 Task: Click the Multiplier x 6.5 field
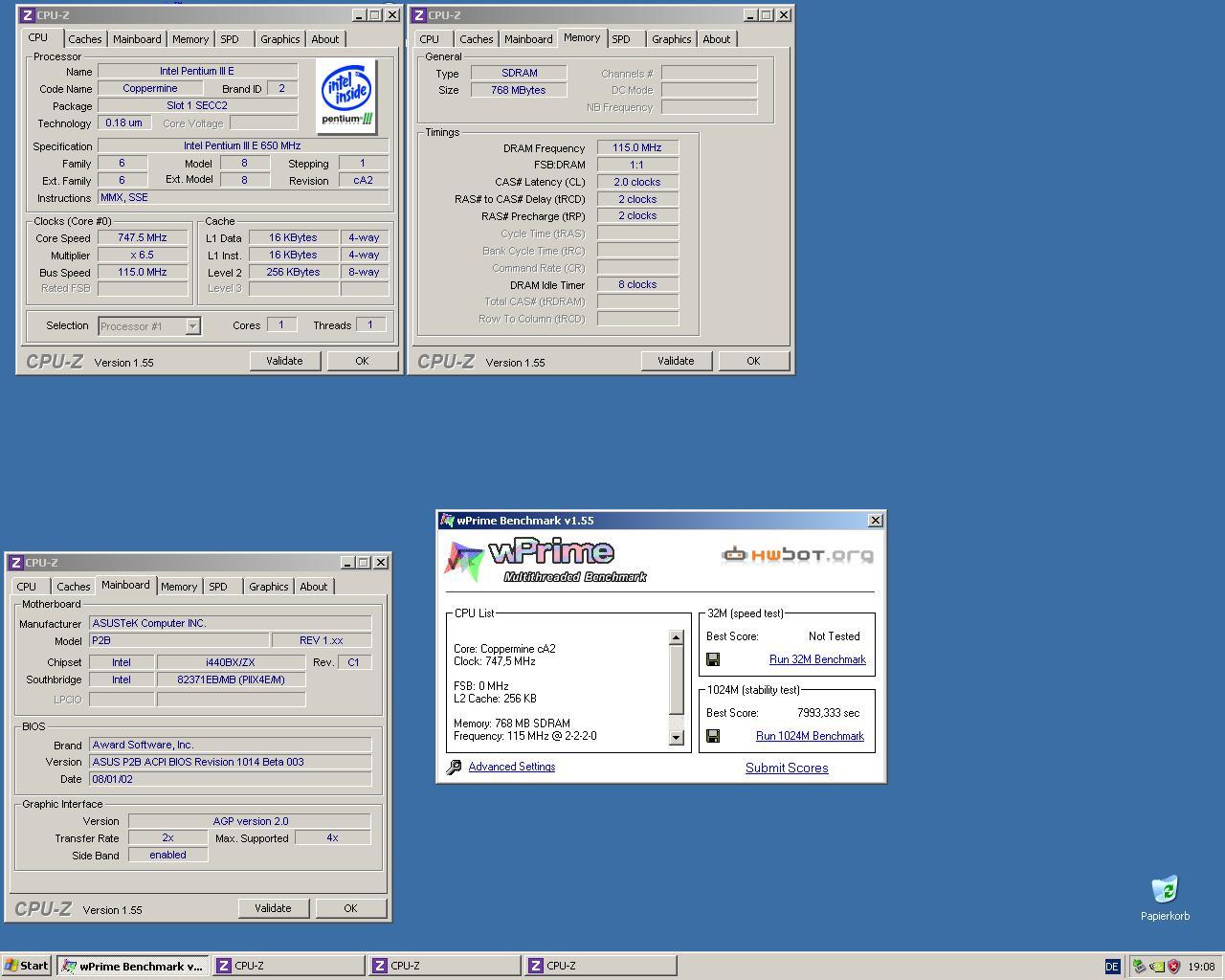coord(143,256)
